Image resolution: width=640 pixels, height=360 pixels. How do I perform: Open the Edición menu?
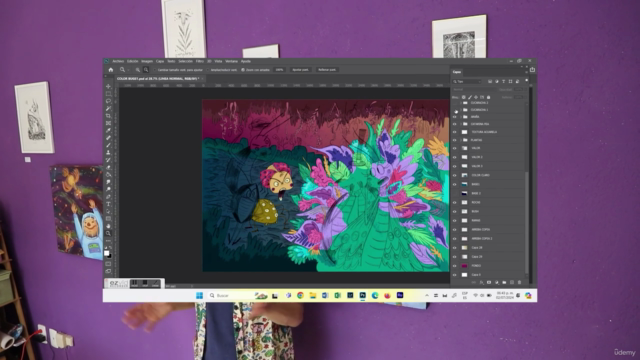[x=132, y=61]
